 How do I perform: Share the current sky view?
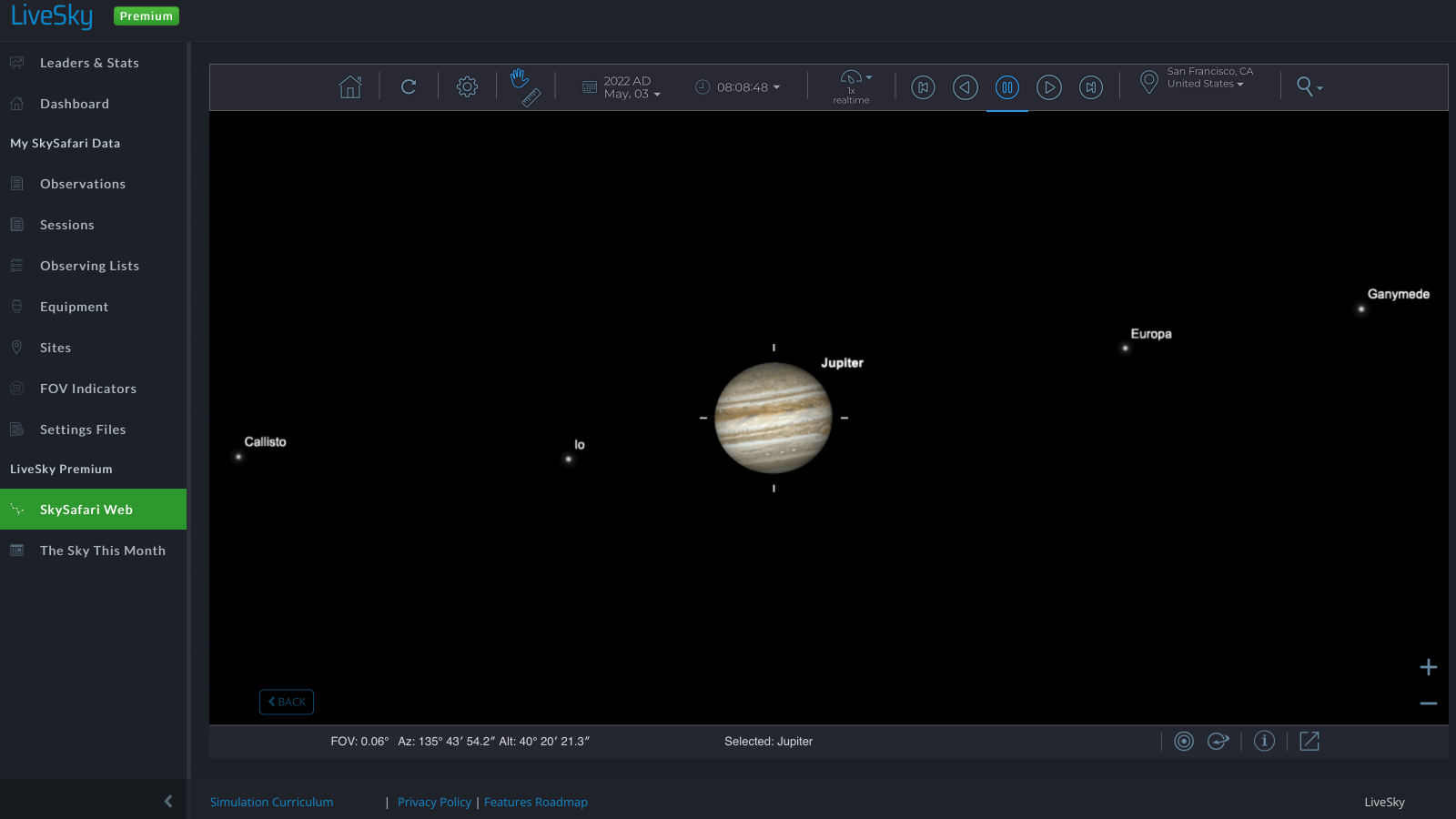tap(1309, 741)
